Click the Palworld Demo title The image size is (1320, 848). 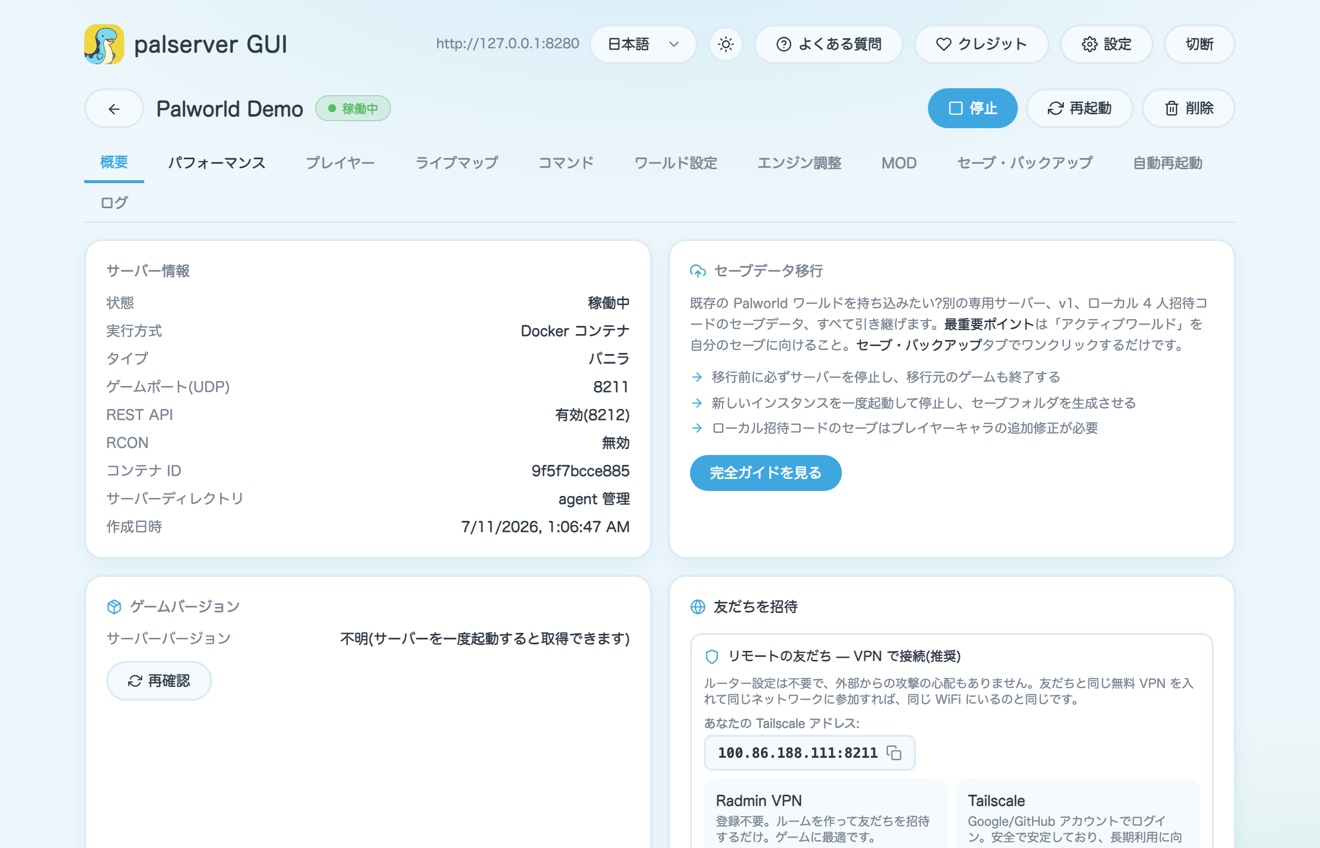[x=229, y=109]
